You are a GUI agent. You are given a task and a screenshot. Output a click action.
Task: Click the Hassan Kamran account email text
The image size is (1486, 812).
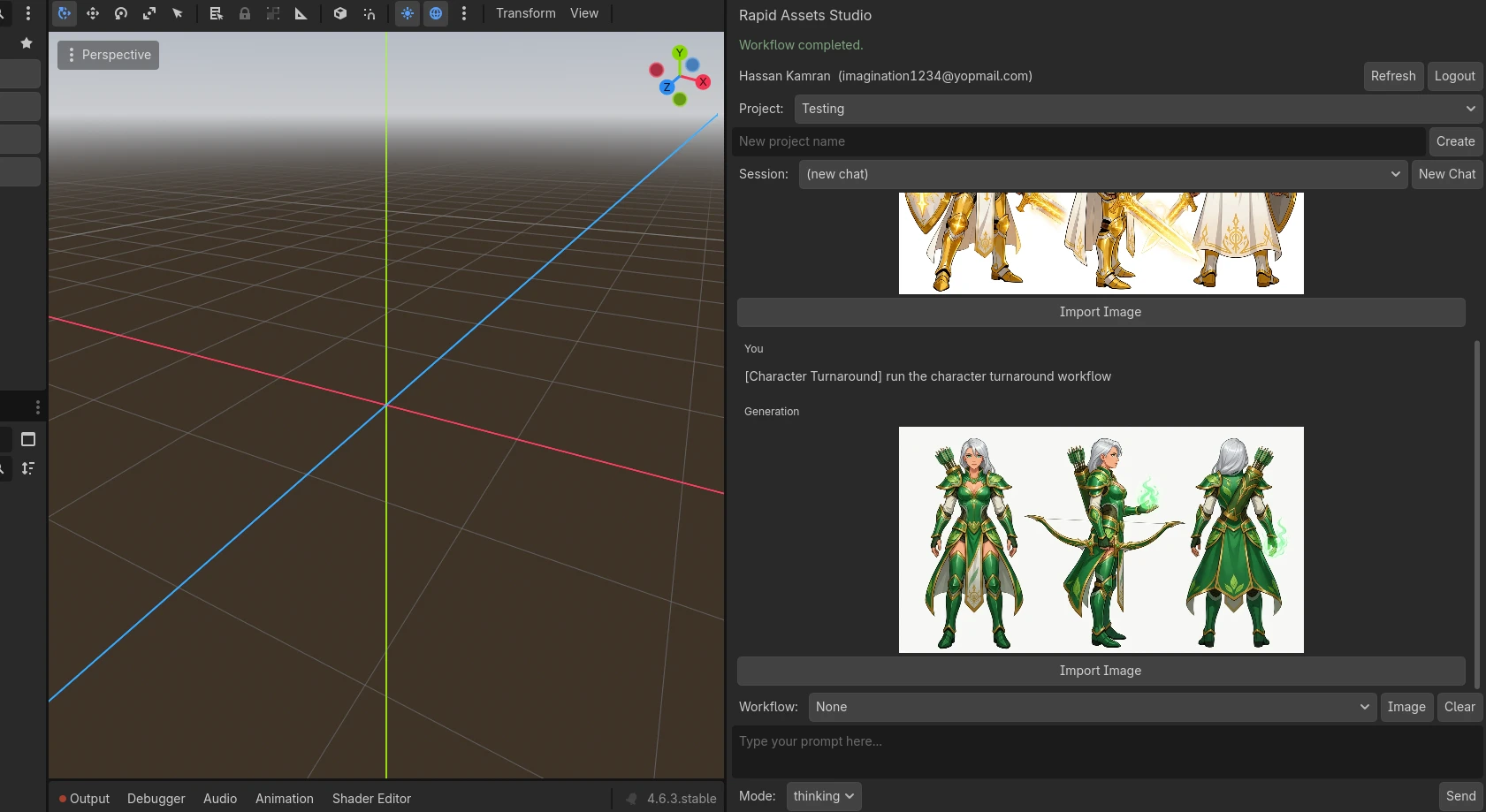pos(935,76)
